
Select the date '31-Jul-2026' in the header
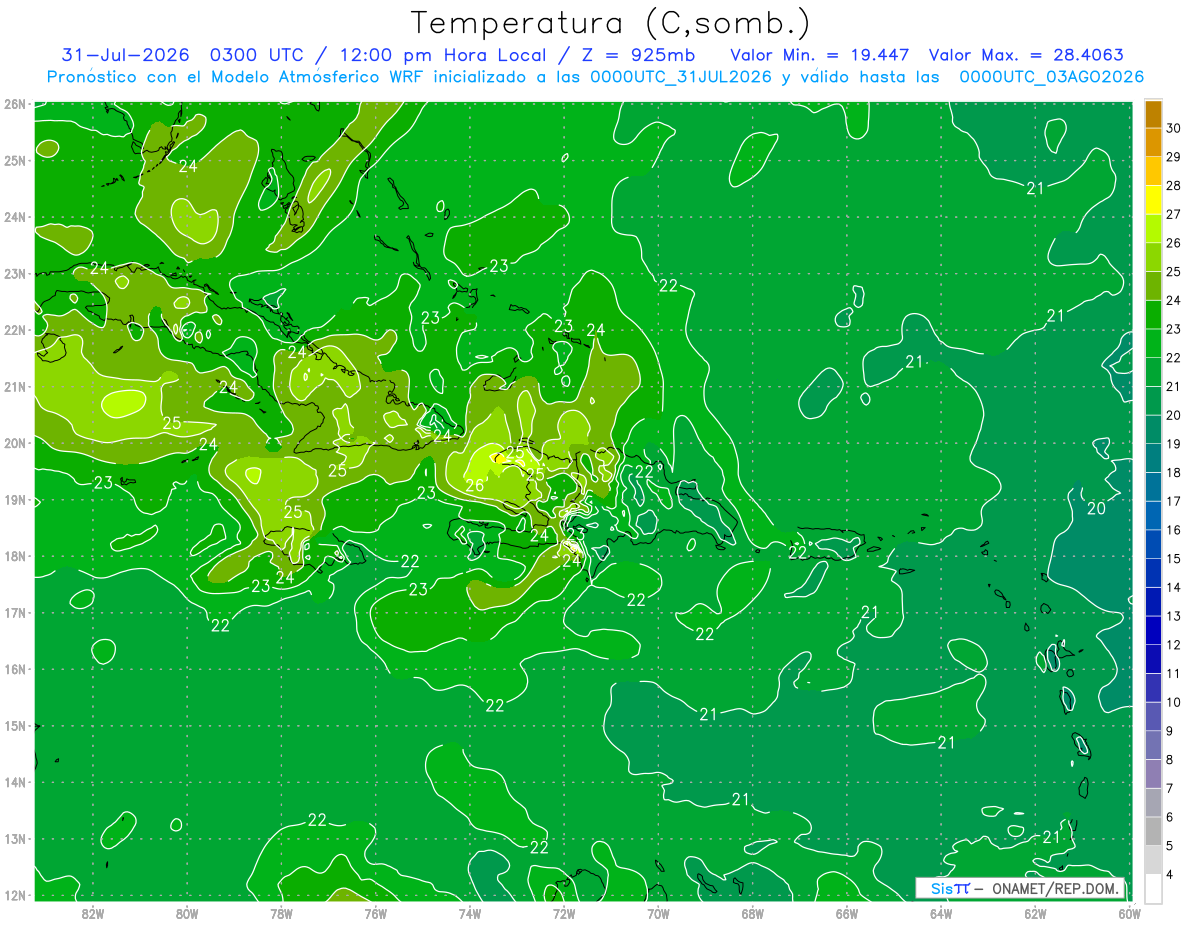tap(126, 55)
